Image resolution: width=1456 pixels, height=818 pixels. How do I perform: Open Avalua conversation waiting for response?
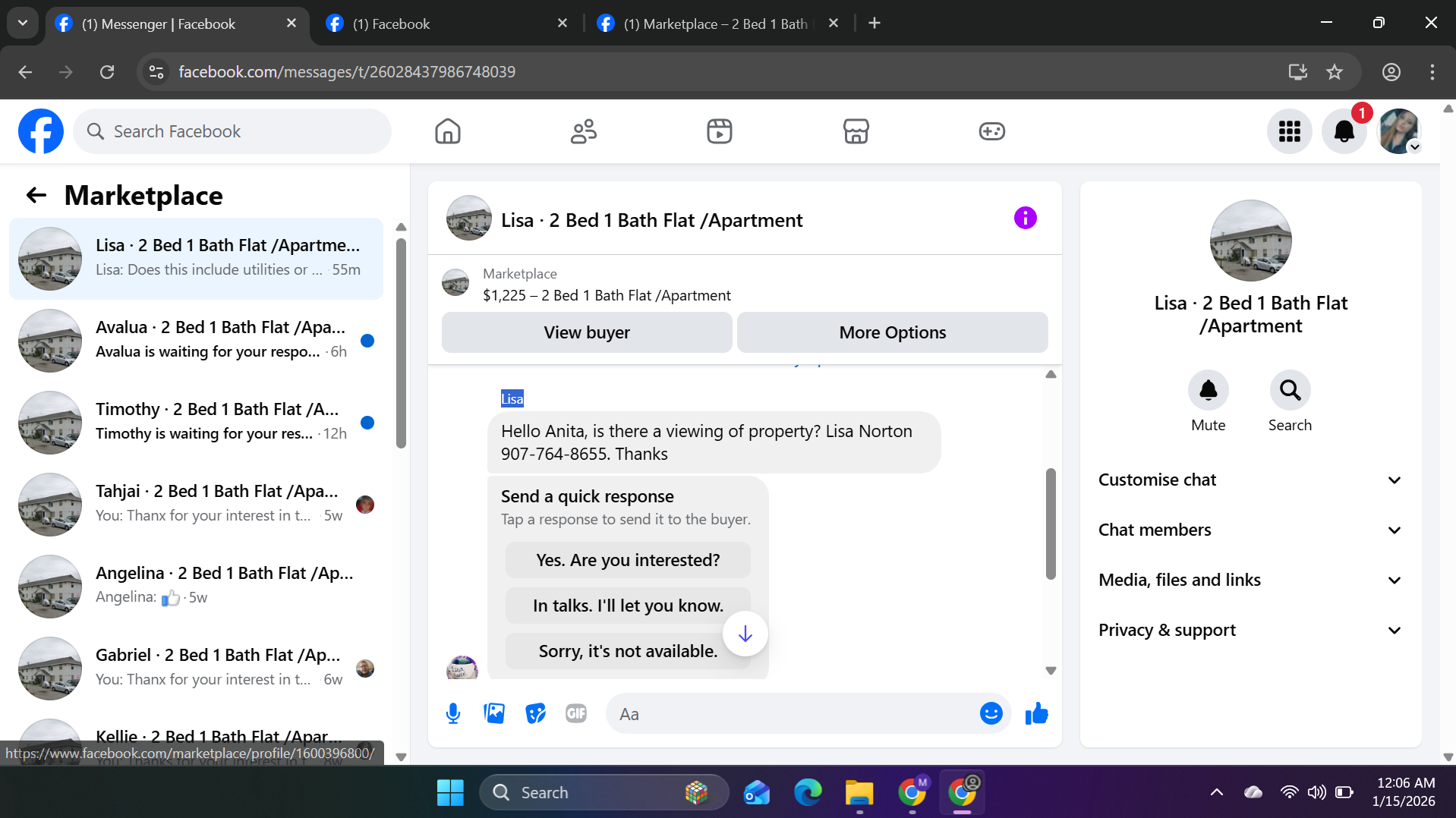pyautogui.click(x=196, y=340)
